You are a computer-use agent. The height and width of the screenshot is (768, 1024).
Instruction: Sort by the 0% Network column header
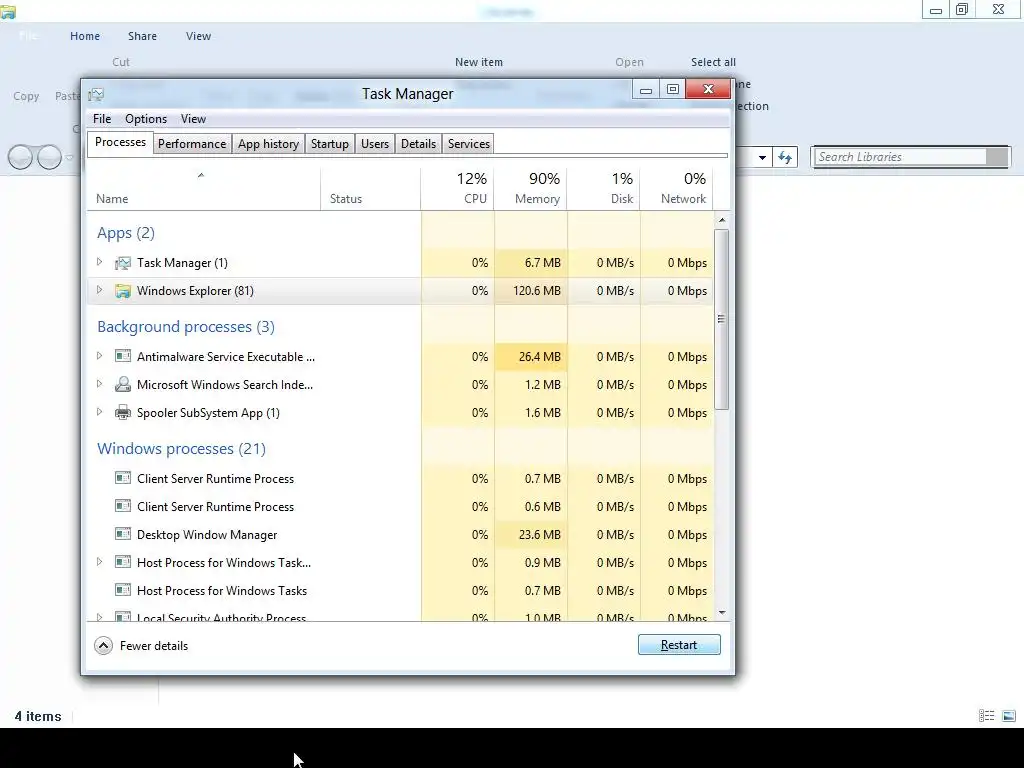click(677, 189)
